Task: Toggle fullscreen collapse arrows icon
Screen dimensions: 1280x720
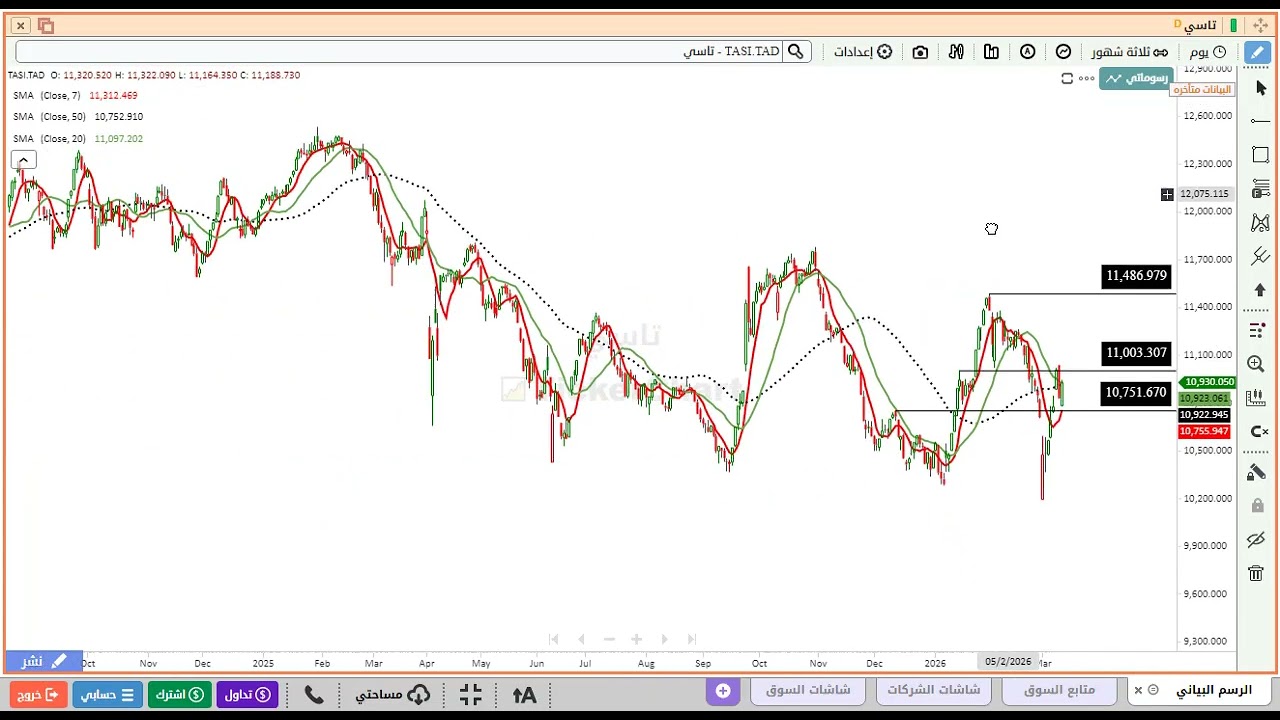Action: click(x=471, y=694)
